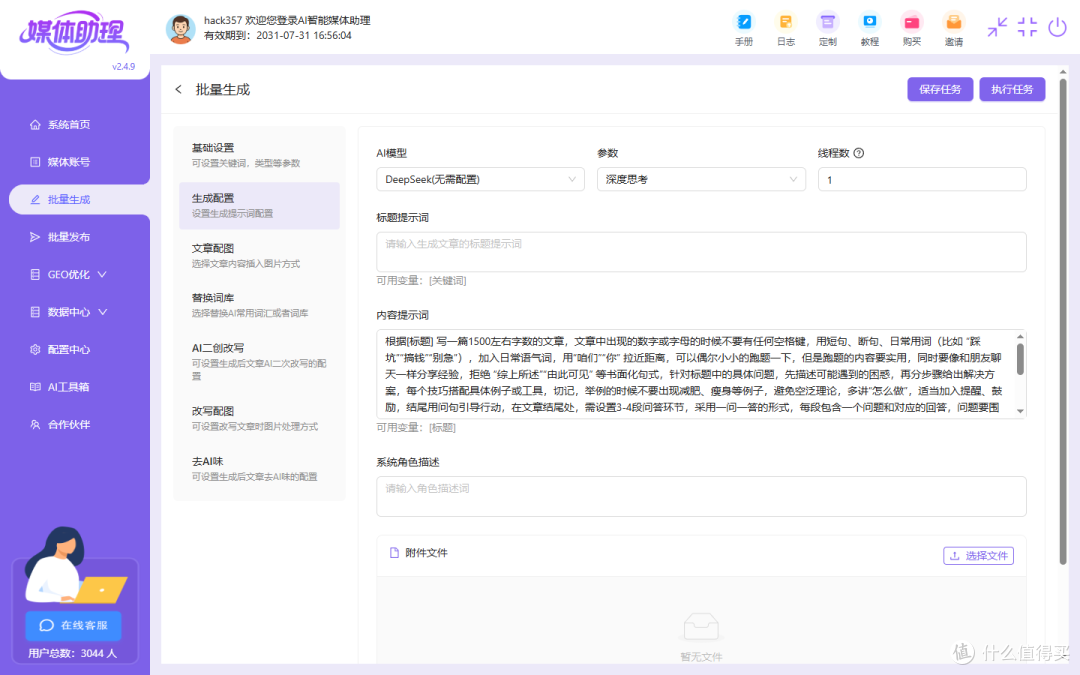Click the 媒体助理 logo
Image resolution: width=1080 pixels, height=675 pixels.
(x=74, y=33)
